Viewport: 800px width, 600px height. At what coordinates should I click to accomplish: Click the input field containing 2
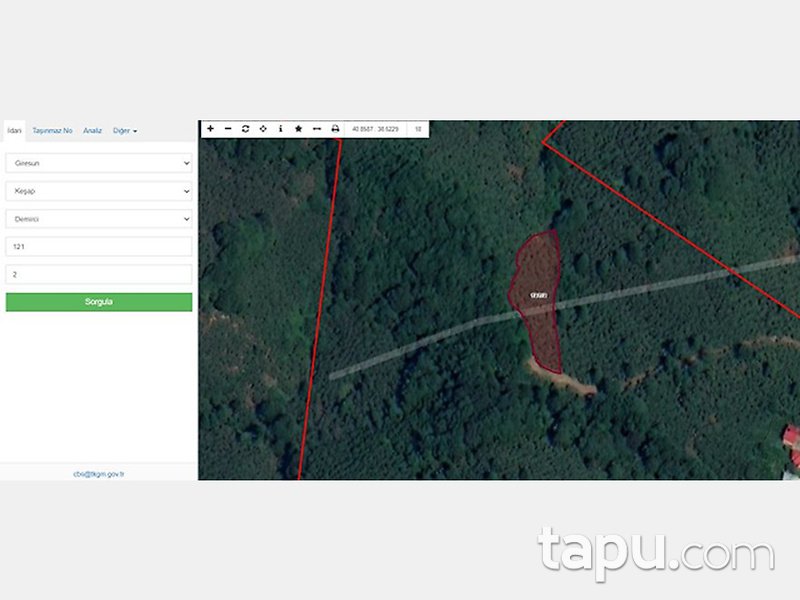[x=99, y=274]
